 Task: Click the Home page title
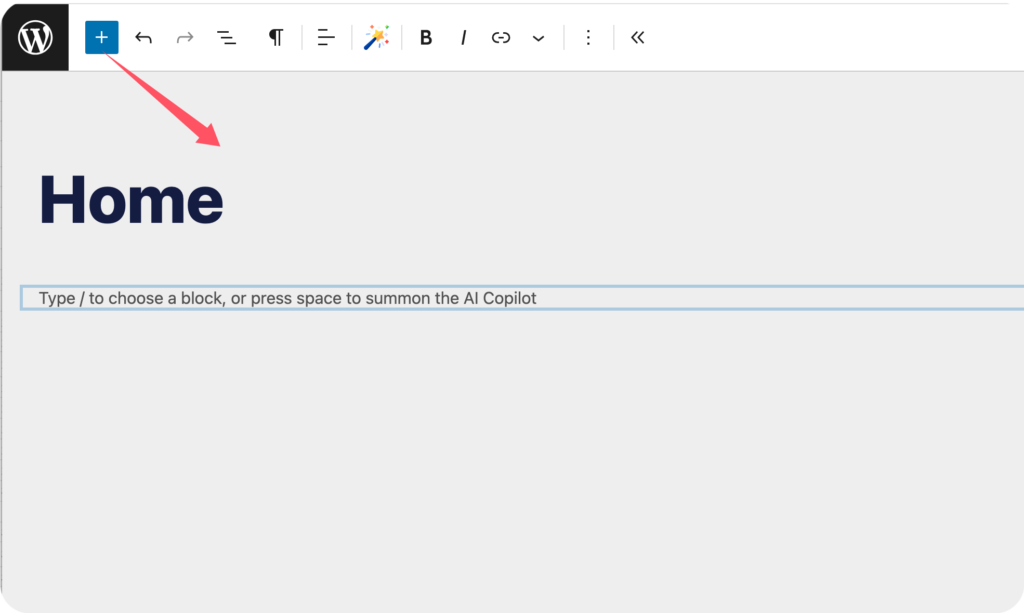(x=131, y=199)
